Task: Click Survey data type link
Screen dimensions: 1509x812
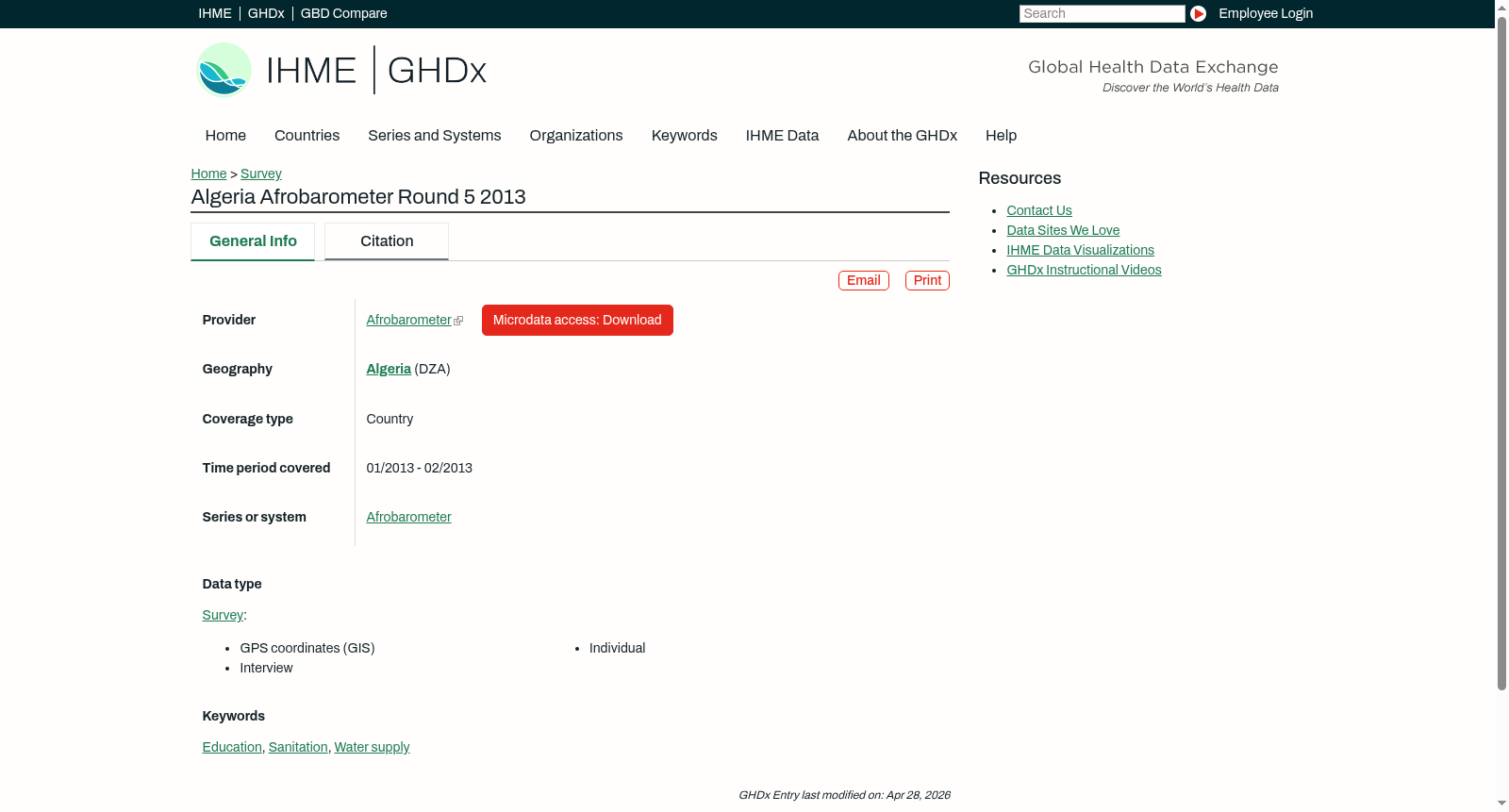Action: tap(223, 616)
